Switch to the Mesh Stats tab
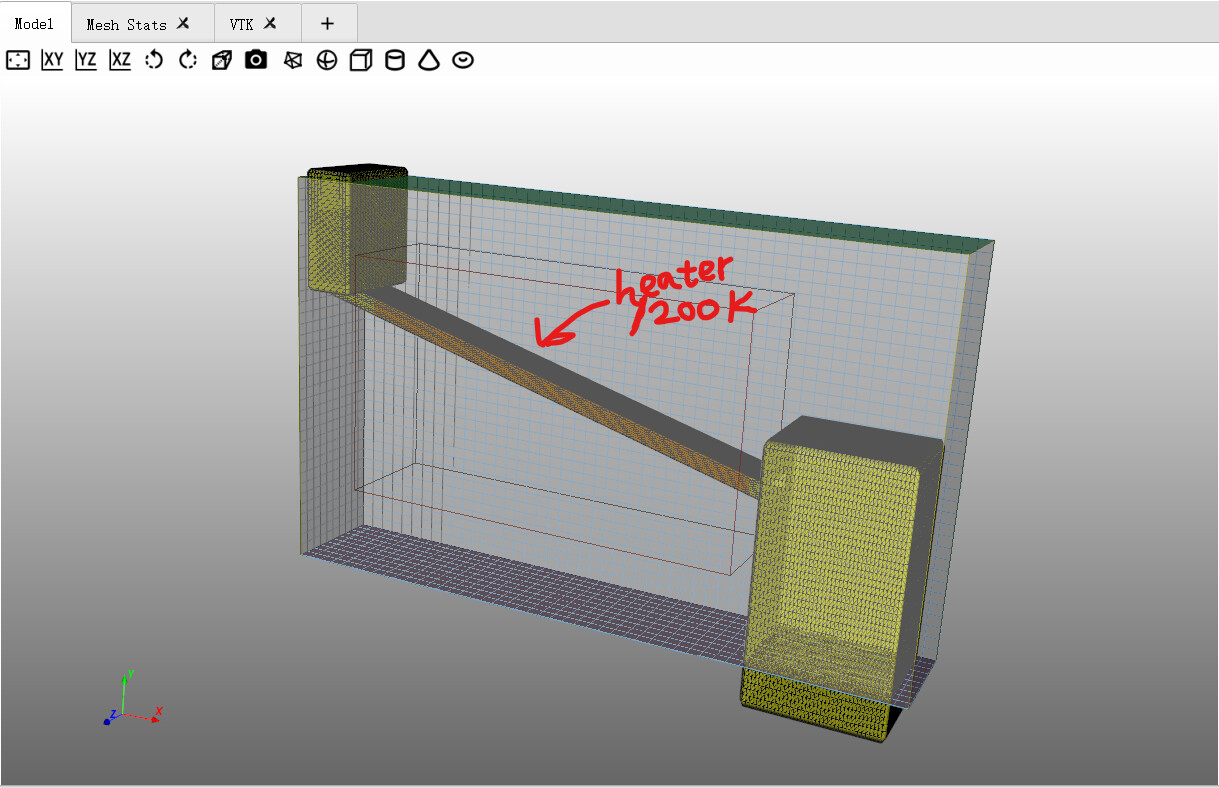Viewport: 1219px width, 788px height. (126, 24)
